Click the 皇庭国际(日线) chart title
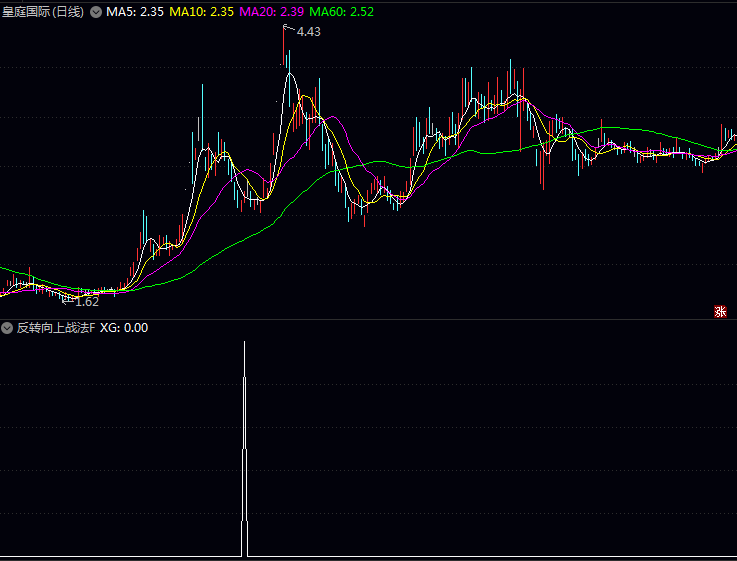The height and width of the screenshot is (561, 737). tap(43, 12)
